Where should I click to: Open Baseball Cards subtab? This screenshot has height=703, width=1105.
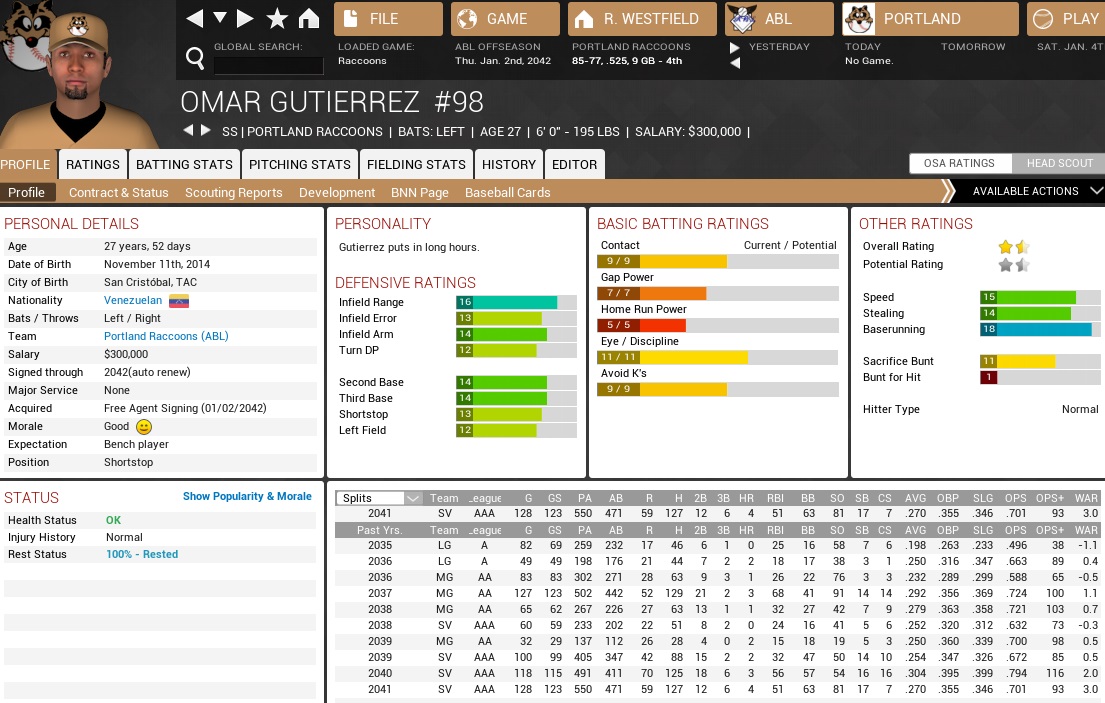click(x=507, y=192)
